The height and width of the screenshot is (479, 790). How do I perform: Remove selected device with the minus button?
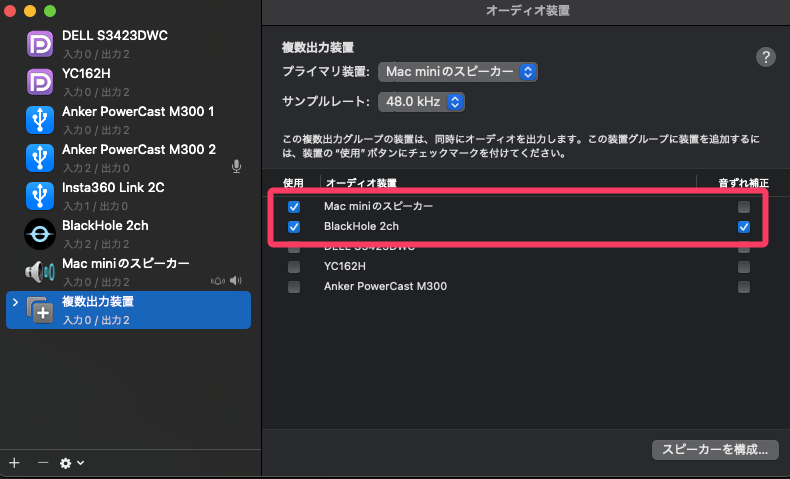pyautogui.click(x=43, y=462)
